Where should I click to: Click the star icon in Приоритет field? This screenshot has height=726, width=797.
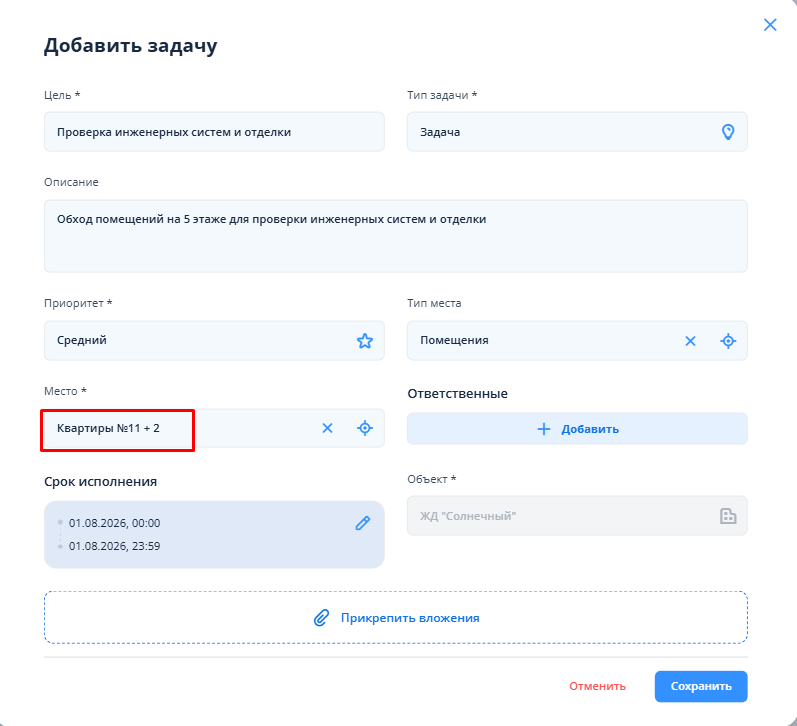point(364,341)
